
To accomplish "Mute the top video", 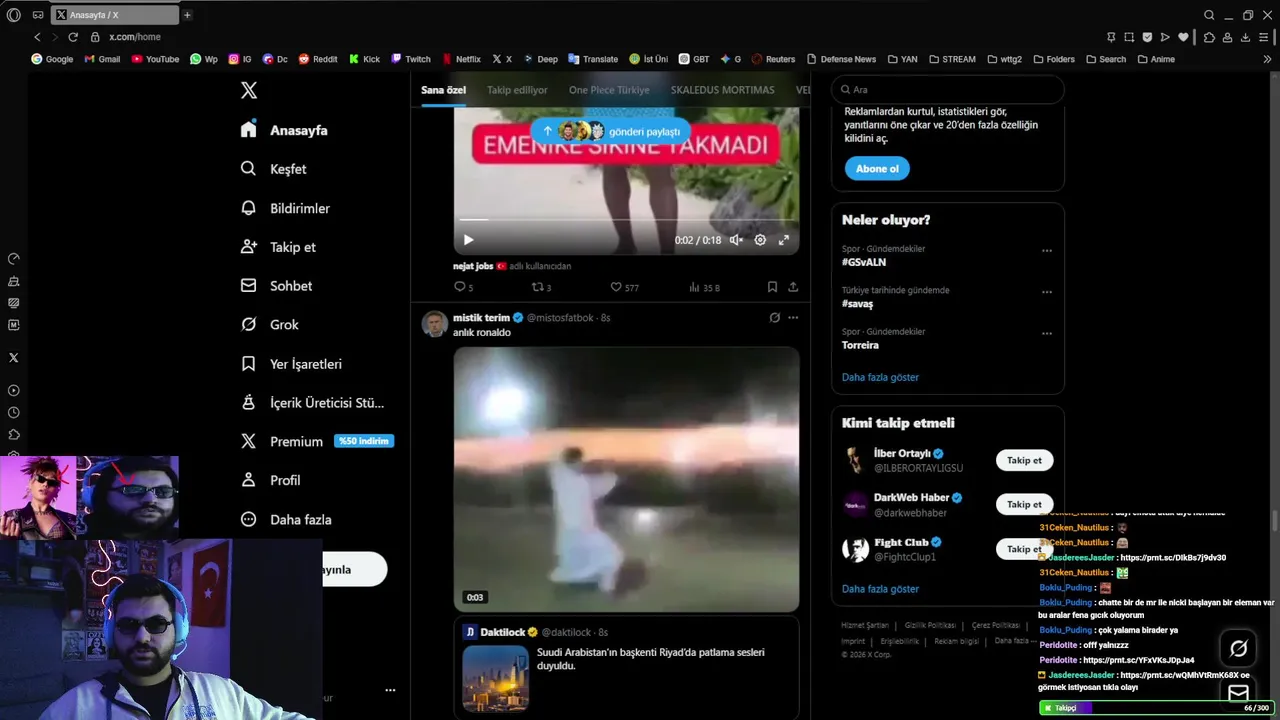I will point(736,240).
